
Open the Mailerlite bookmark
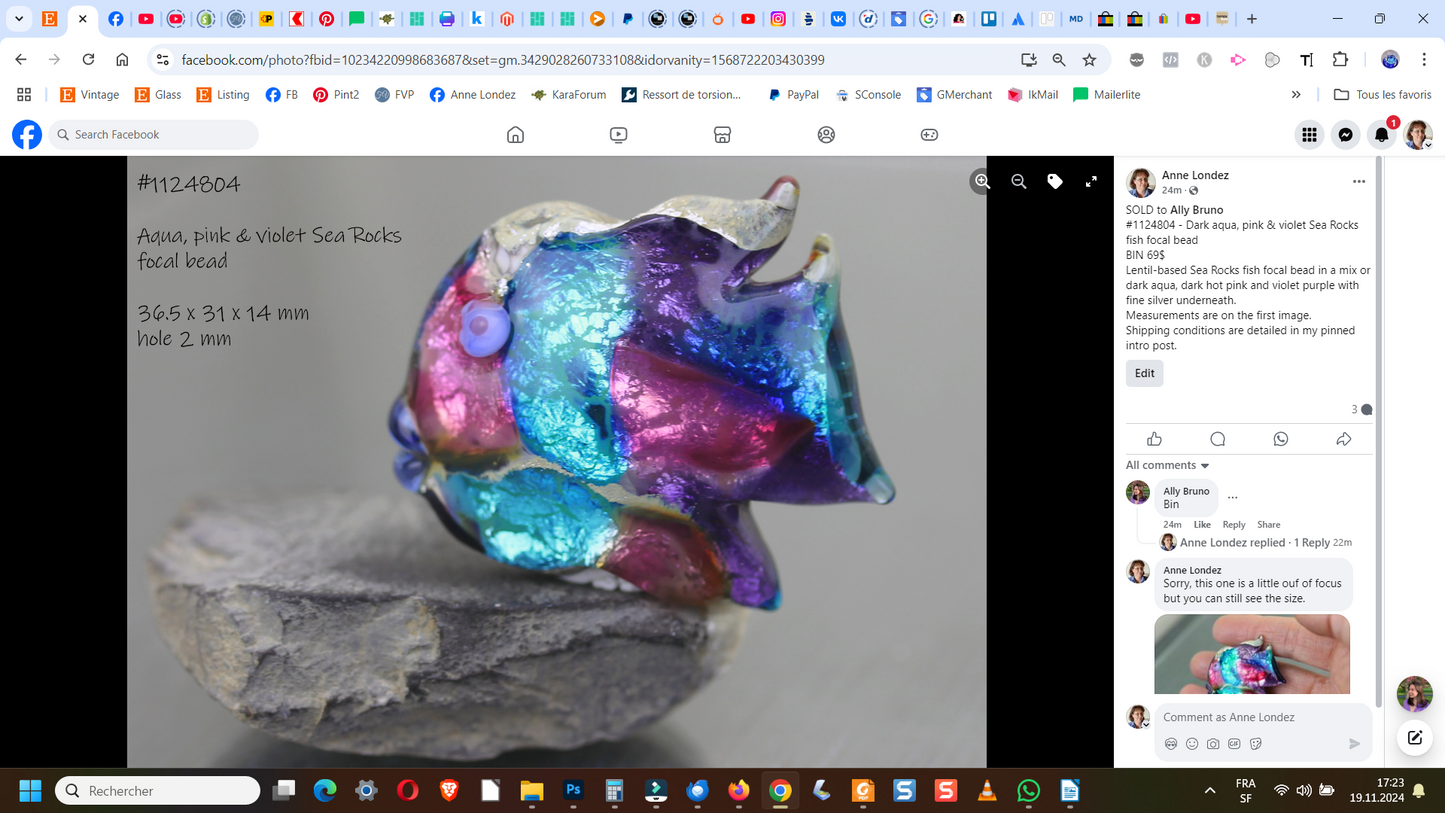[x=1107, y=95]
